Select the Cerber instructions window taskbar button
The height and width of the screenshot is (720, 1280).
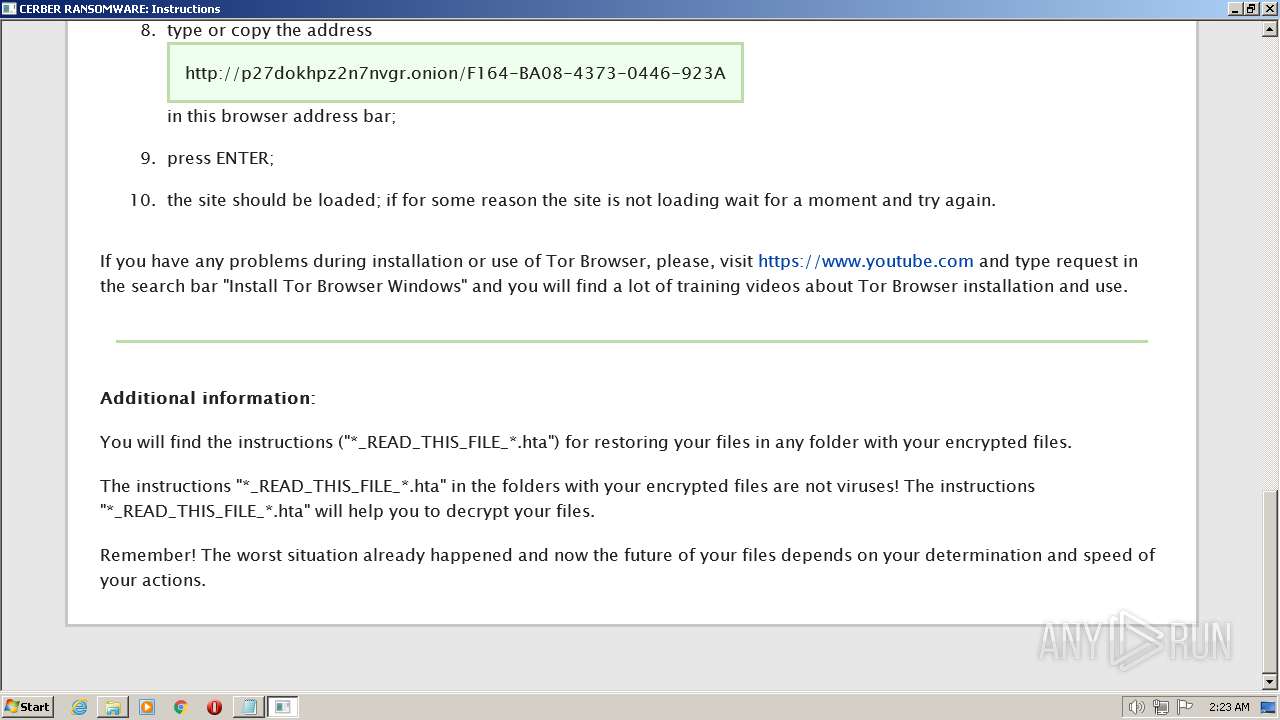[x=283, y=707]
